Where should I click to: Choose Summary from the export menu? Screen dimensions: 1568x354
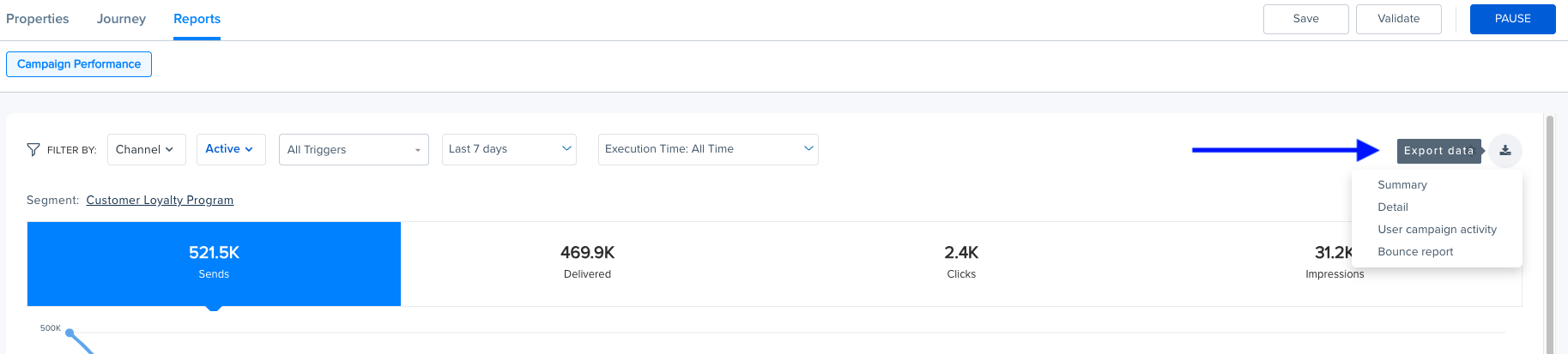(1402, 185)
